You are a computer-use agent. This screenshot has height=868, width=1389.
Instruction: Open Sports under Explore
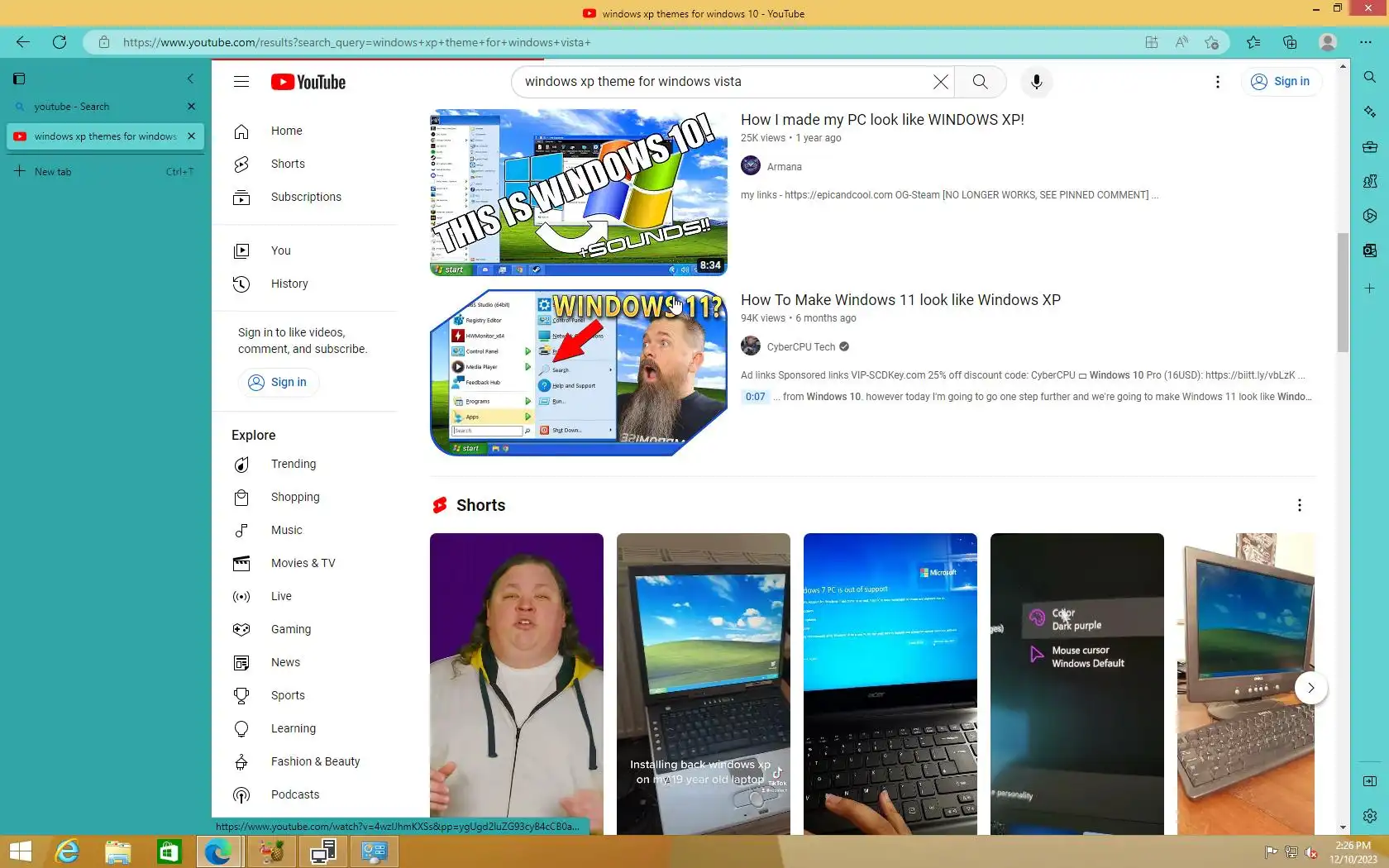[304, 695]
